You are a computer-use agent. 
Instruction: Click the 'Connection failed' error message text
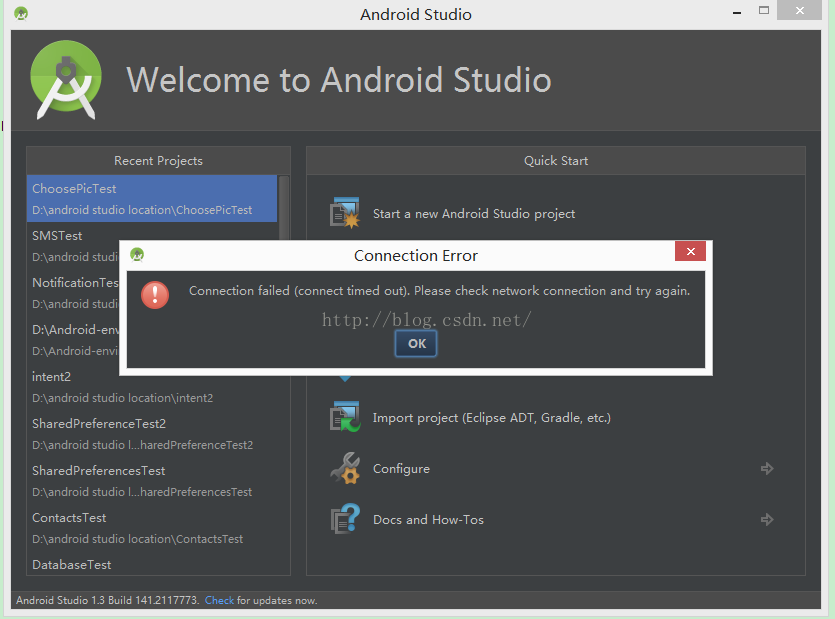click(439, 291)
